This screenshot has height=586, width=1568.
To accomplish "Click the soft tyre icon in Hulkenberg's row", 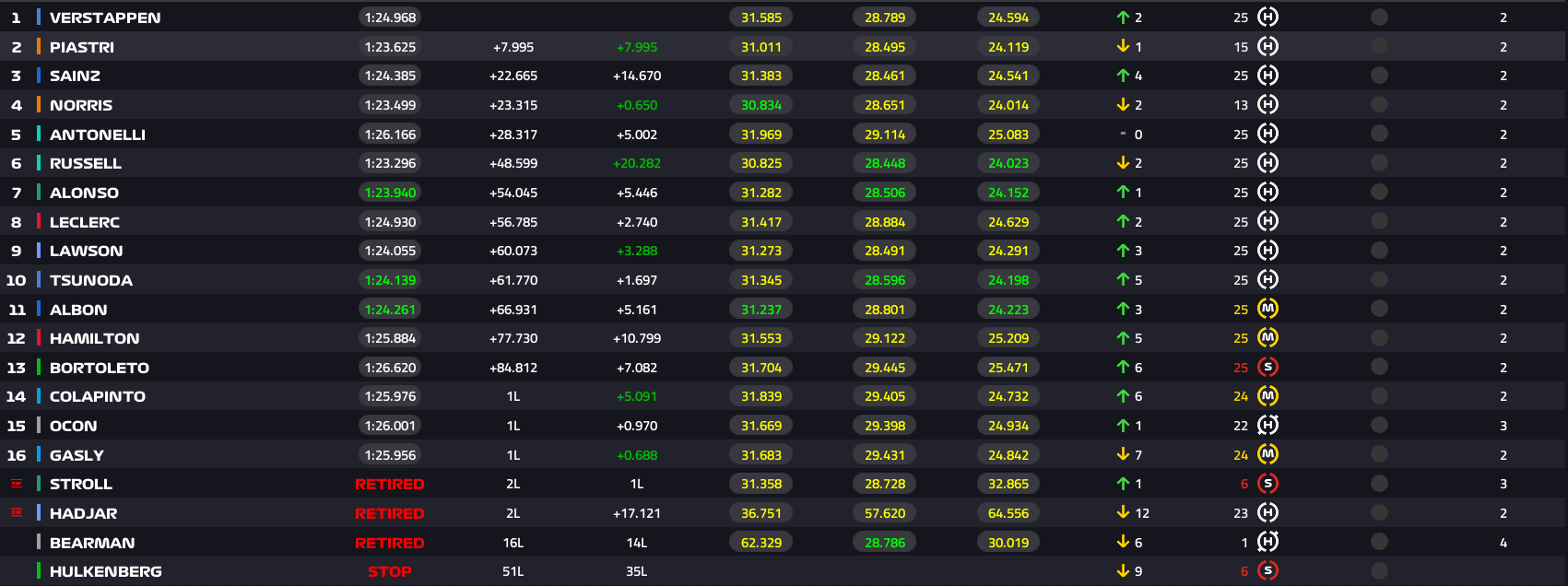I will tap(1267, 571).
